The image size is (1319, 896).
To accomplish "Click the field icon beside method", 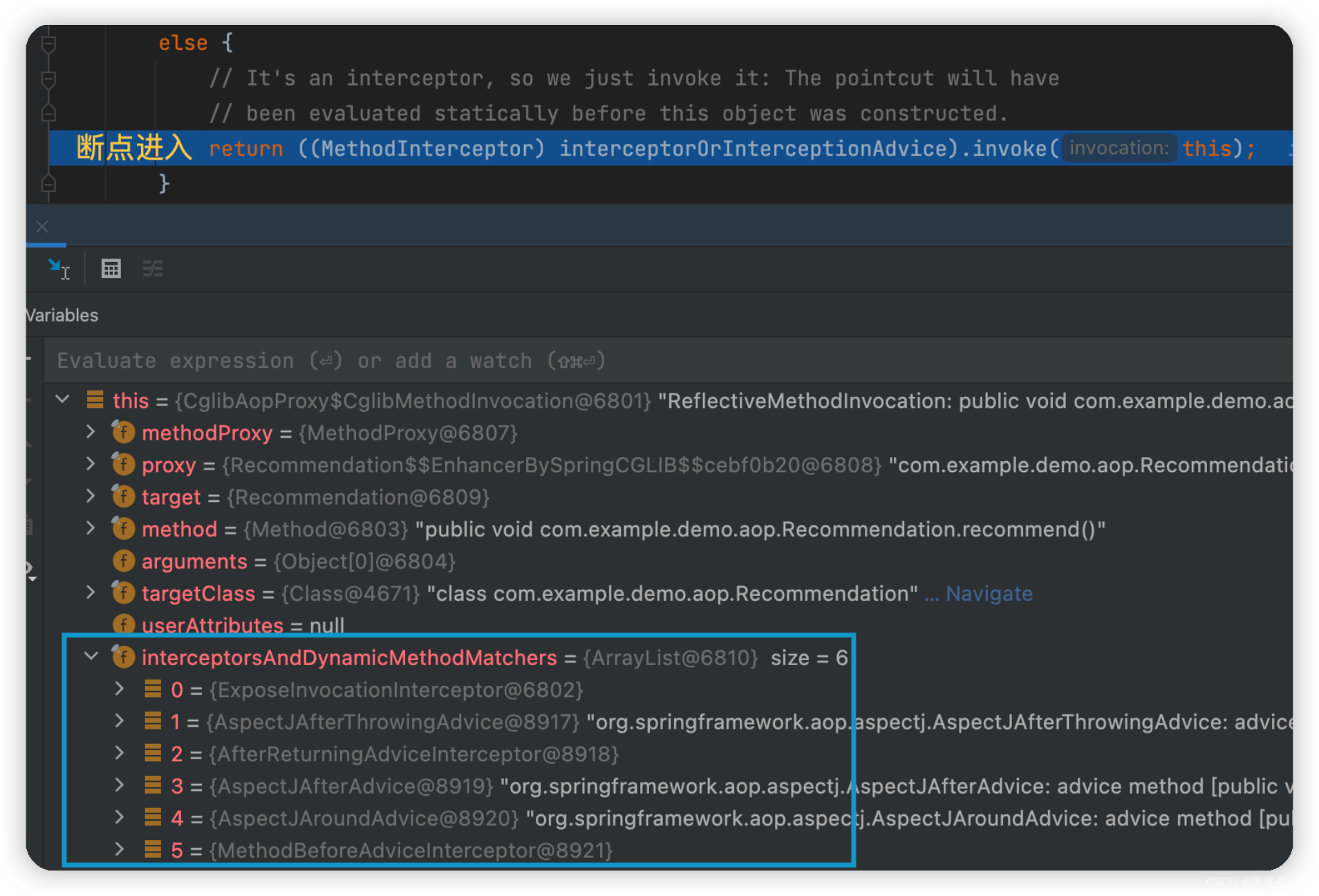I will pyautogui.click(x=123, y=529).
